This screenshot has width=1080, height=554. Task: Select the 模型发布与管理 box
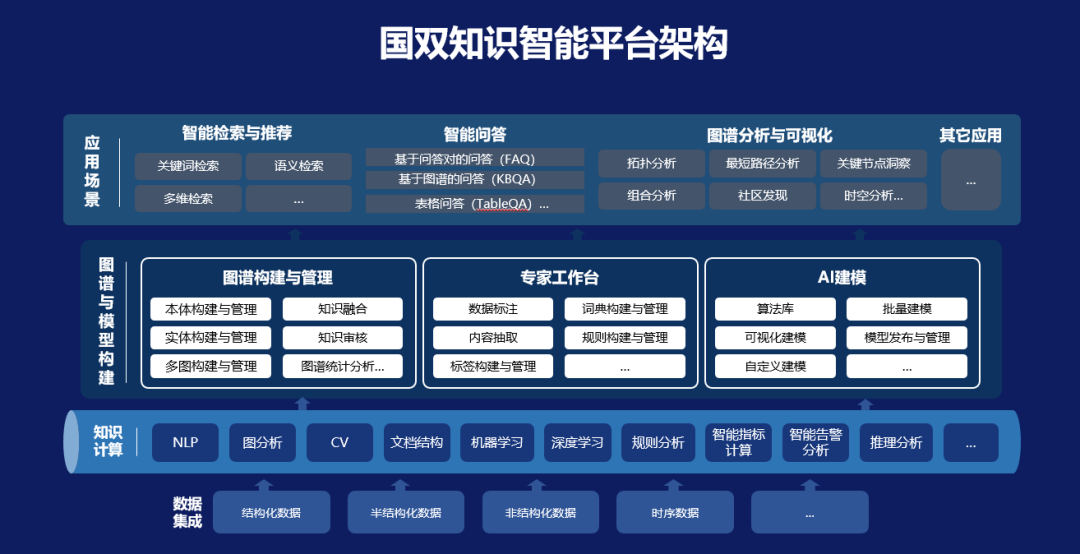point(907,338)
